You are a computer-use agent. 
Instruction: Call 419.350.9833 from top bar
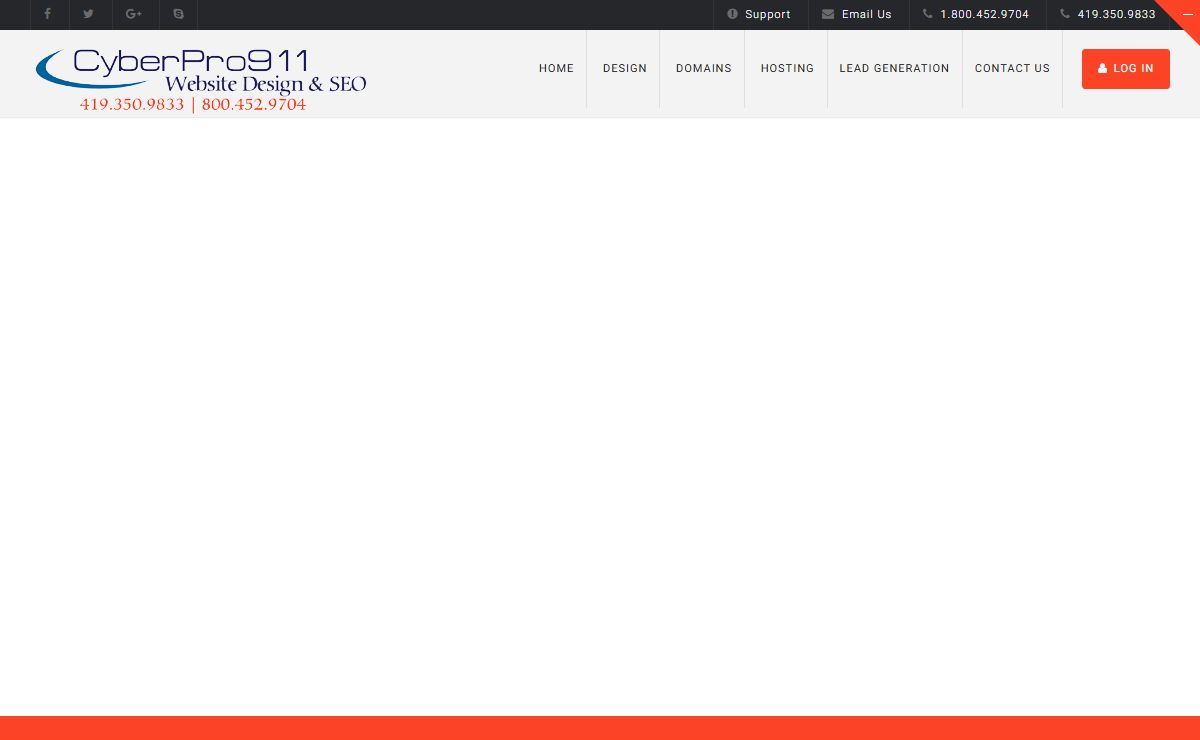point(1108,14)
